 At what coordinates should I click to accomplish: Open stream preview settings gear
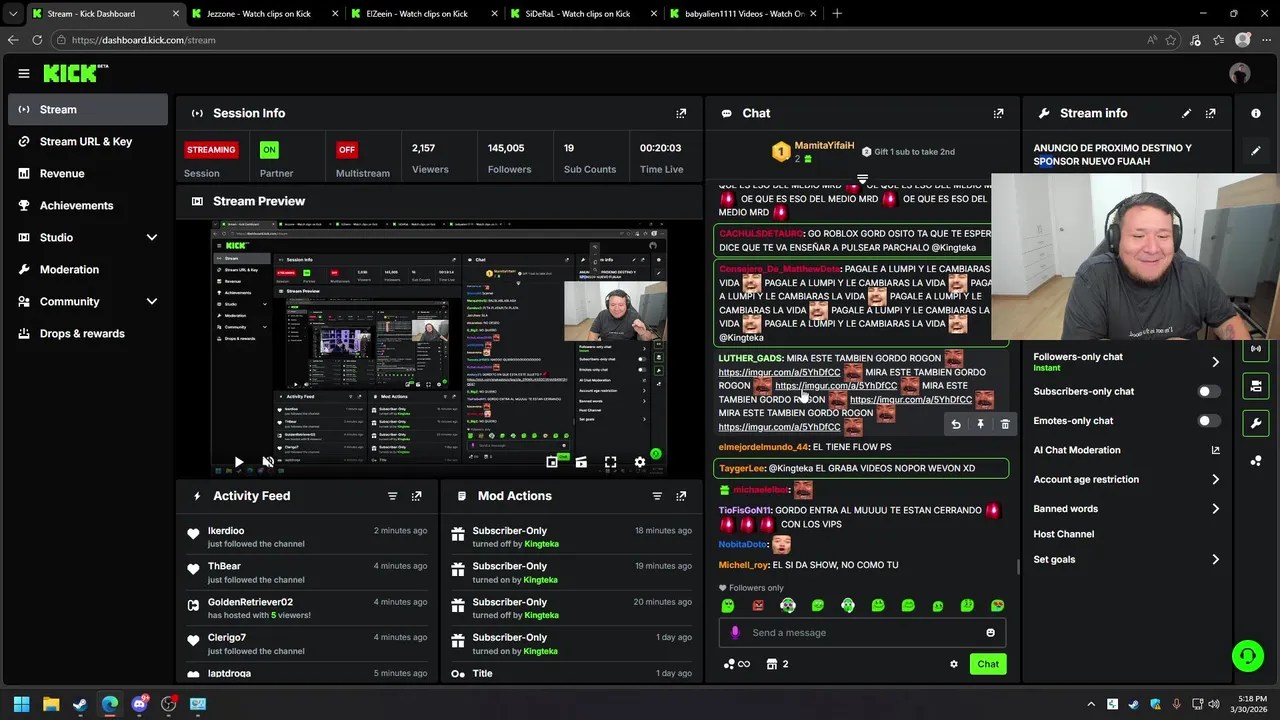click(640, 462)
